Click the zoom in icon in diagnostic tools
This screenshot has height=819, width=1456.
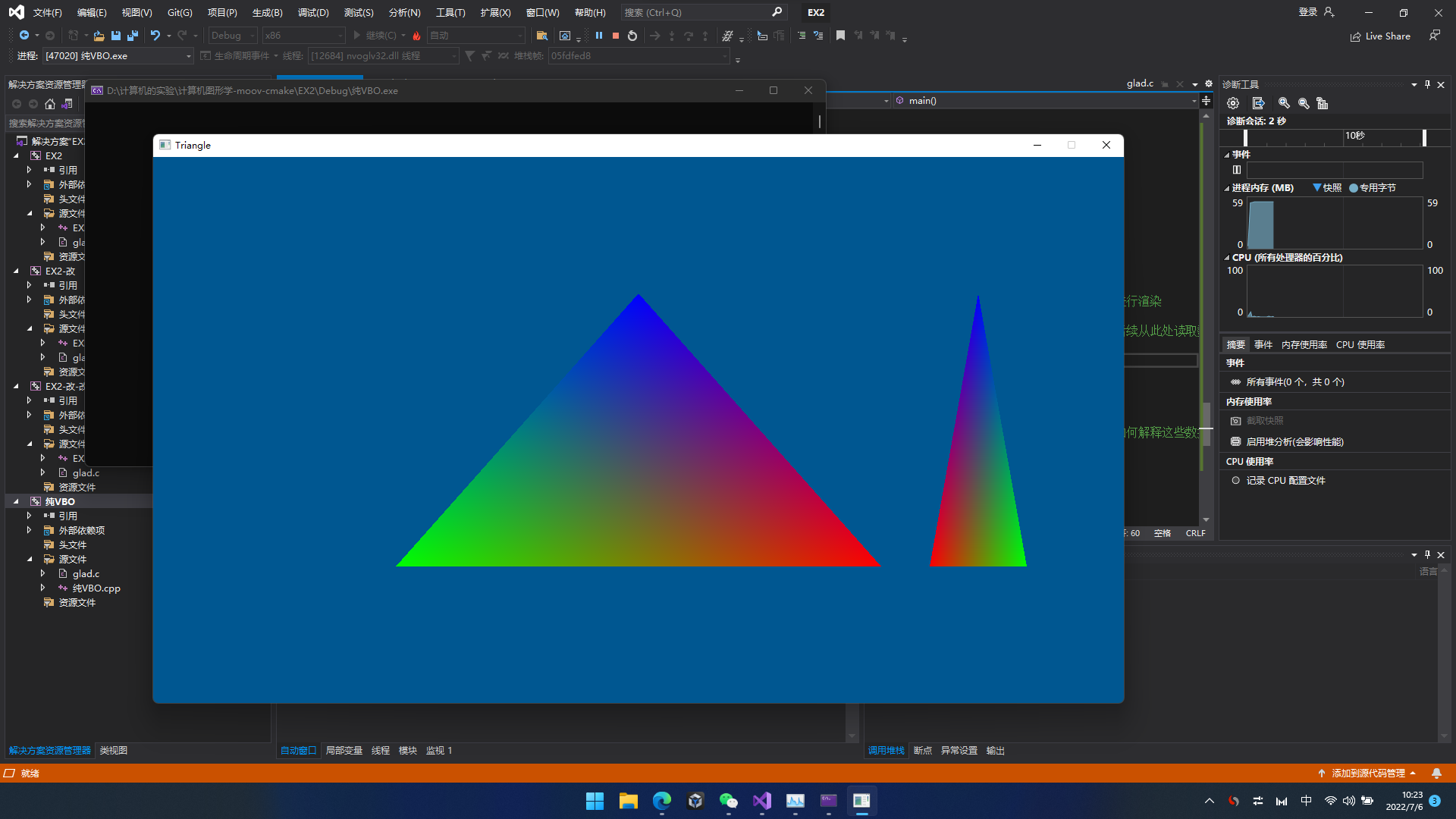tap(1284, 103)
